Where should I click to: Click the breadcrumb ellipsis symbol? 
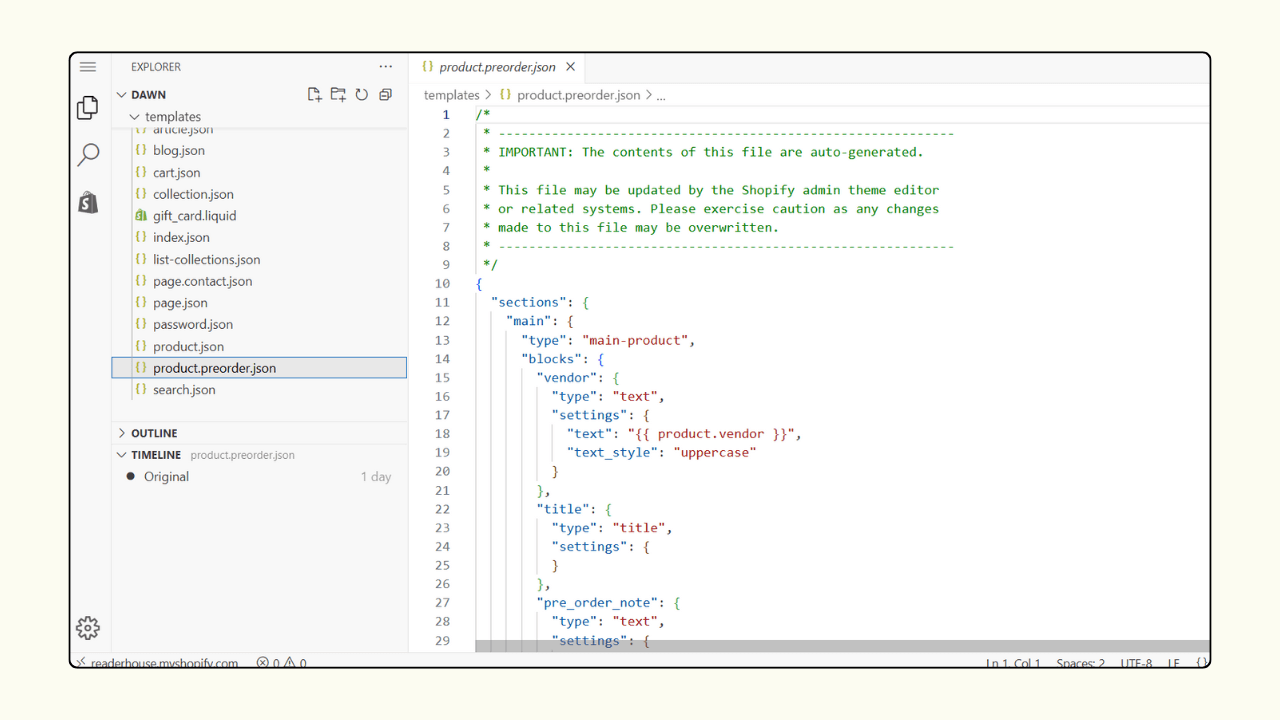coord(661,96)
